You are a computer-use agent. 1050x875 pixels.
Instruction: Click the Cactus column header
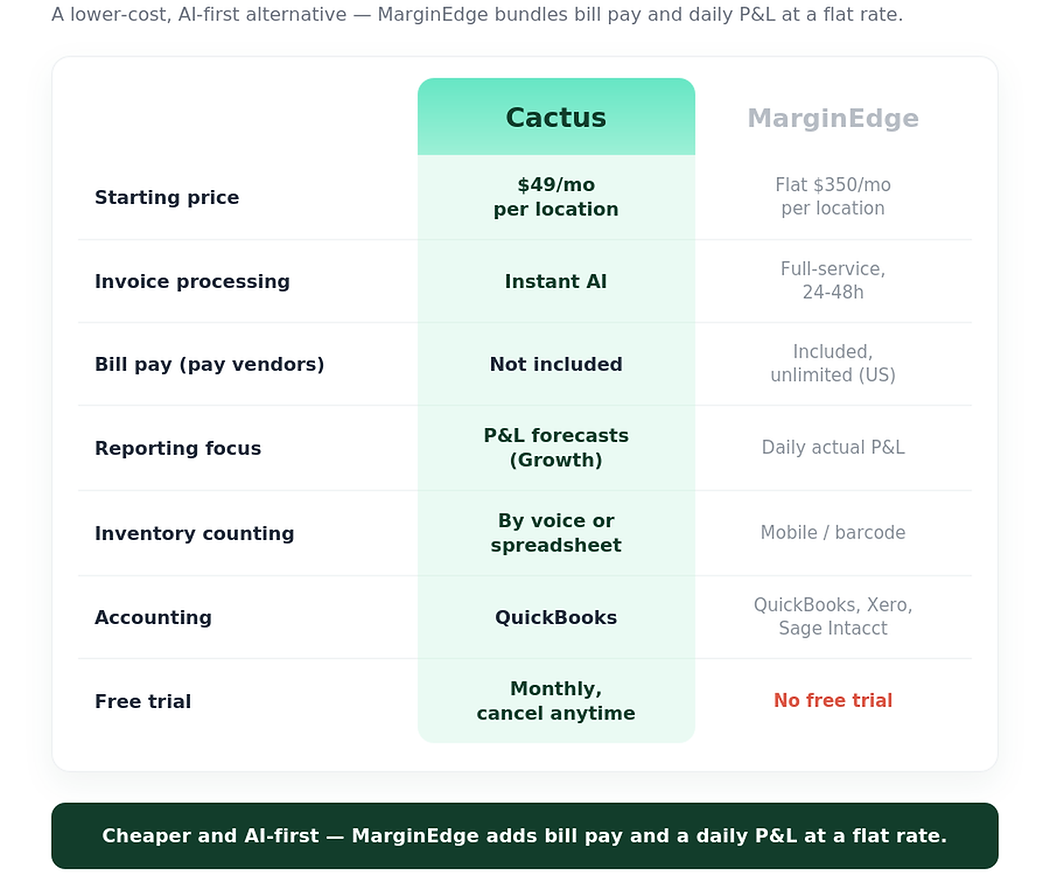556,117
